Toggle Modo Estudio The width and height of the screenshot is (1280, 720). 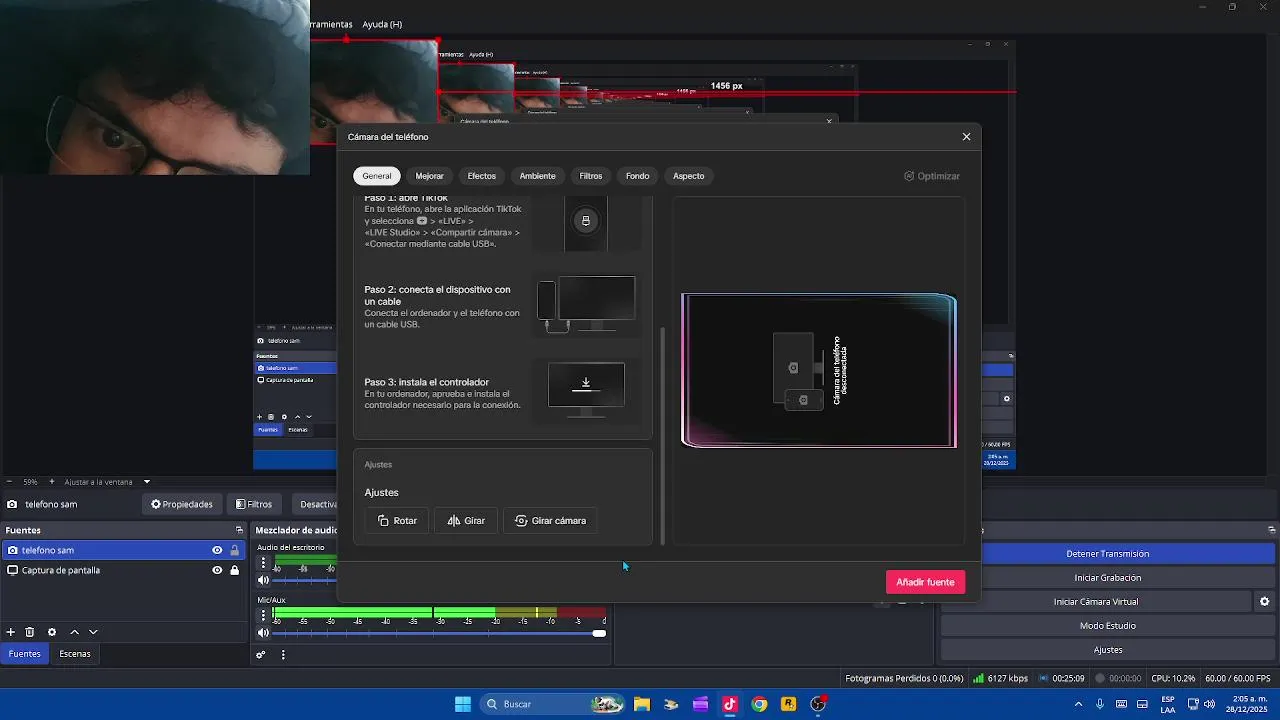[x=1107, y=626]
